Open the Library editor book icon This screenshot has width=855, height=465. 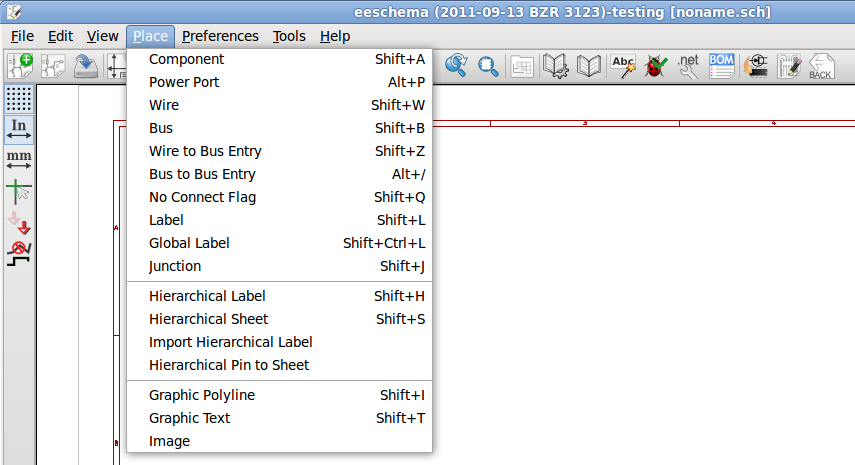[x=556, y=66]
